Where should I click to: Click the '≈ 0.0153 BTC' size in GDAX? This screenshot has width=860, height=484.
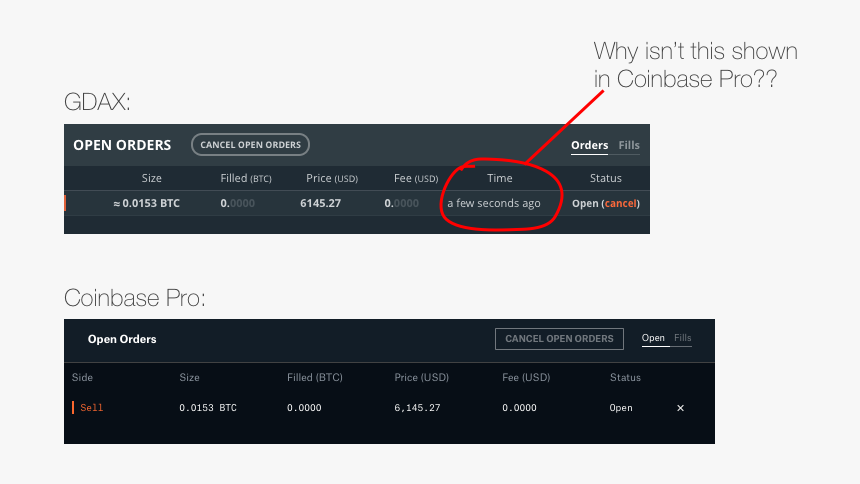[146, 204]
